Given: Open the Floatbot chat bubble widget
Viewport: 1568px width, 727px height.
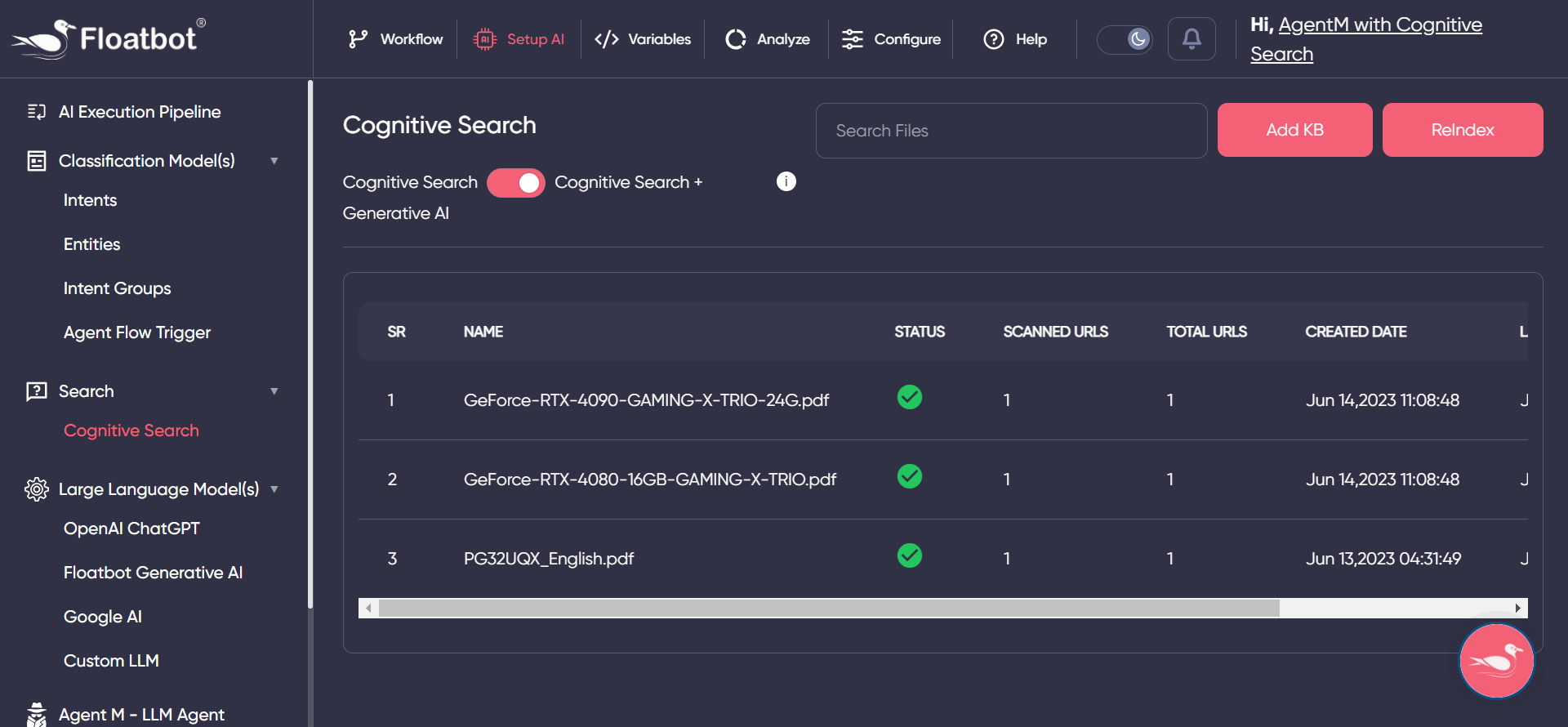Looking at the screenshot, I should (x=1497, y=661).
